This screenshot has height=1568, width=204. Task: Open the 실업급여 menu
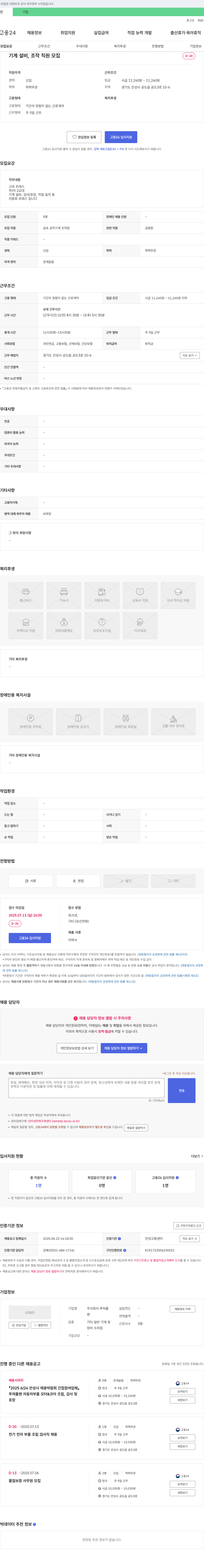(x=101, y=33)
